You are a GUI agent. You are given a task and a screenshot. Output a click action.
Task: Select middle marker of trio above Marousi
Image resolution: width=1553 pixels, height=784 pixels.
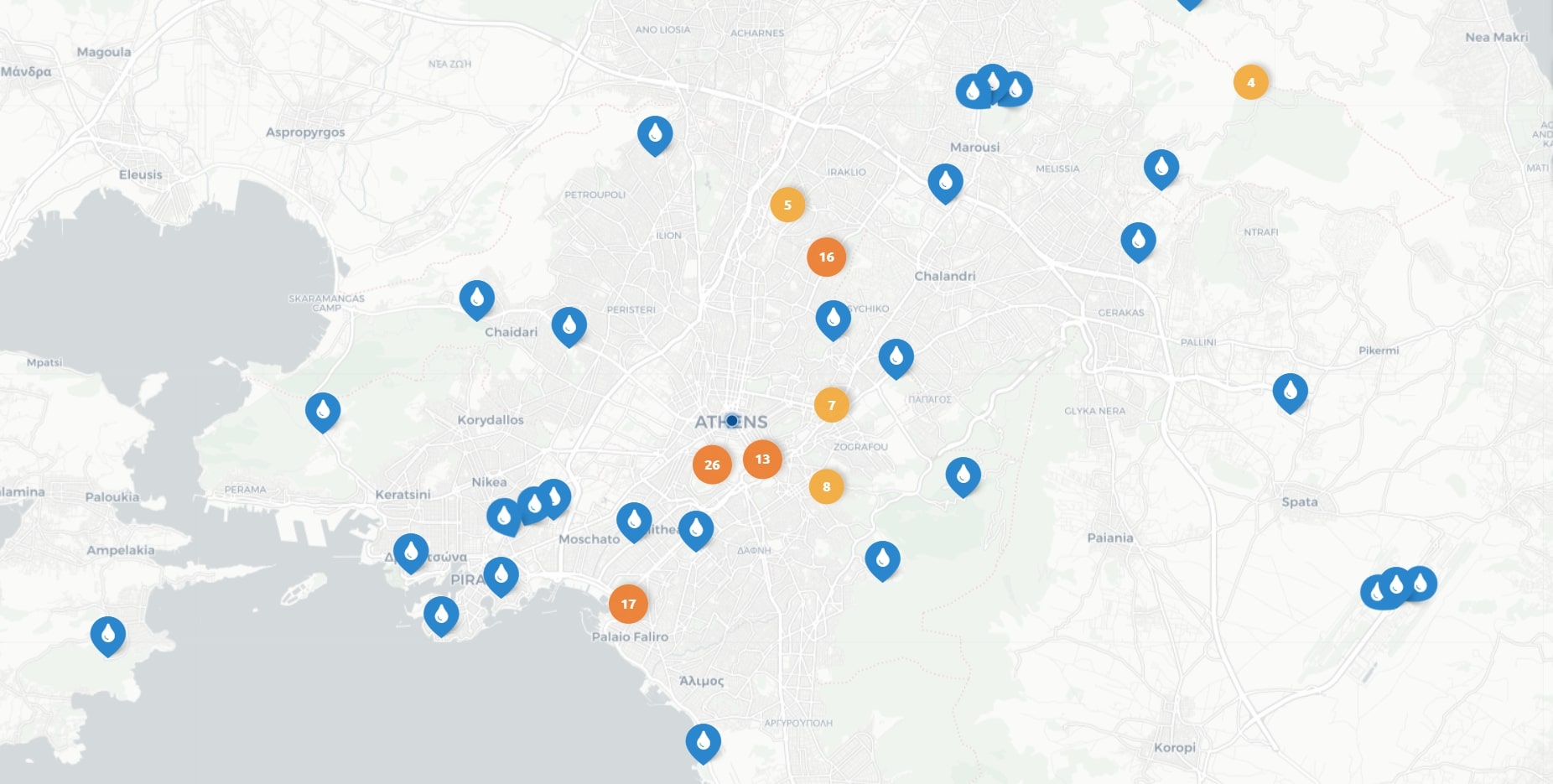coord(993,80)
